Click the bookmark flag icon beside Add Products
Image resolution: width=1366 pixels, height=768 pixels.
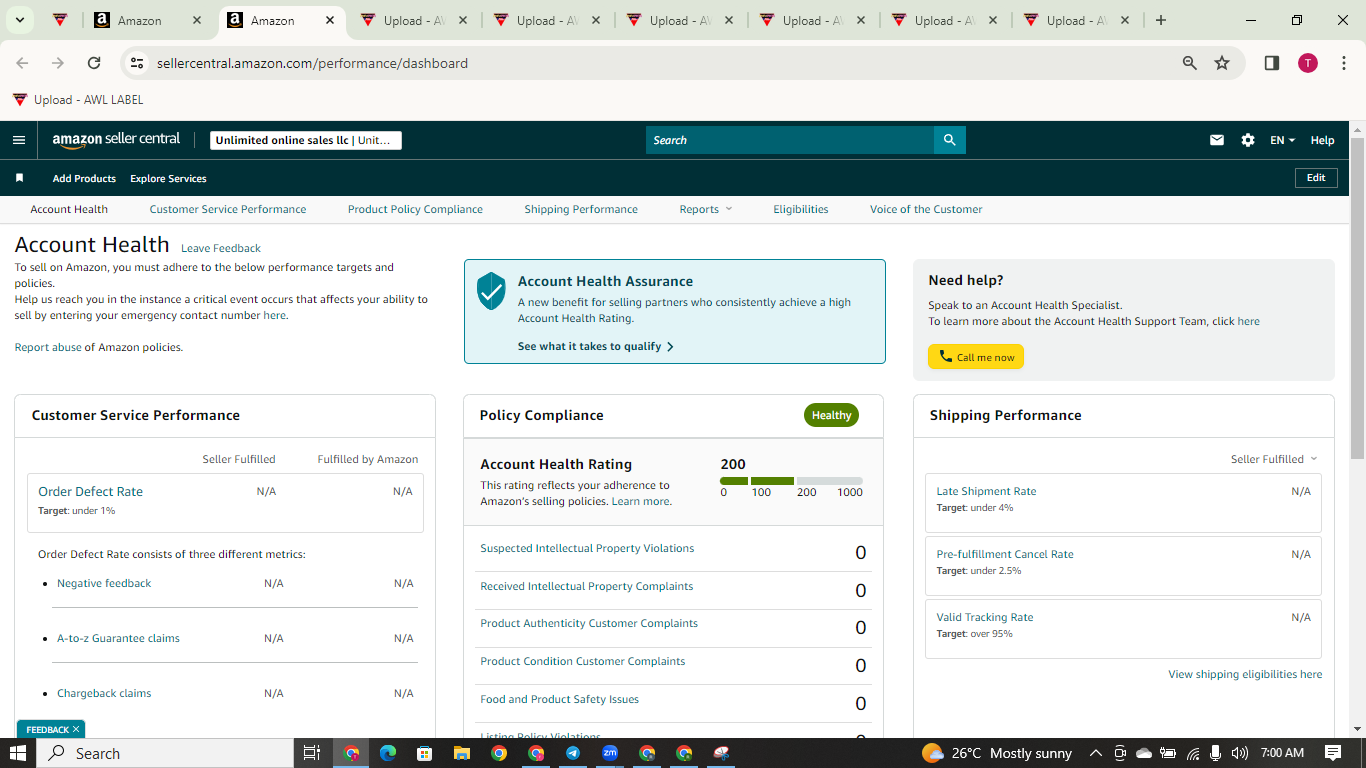19,178
